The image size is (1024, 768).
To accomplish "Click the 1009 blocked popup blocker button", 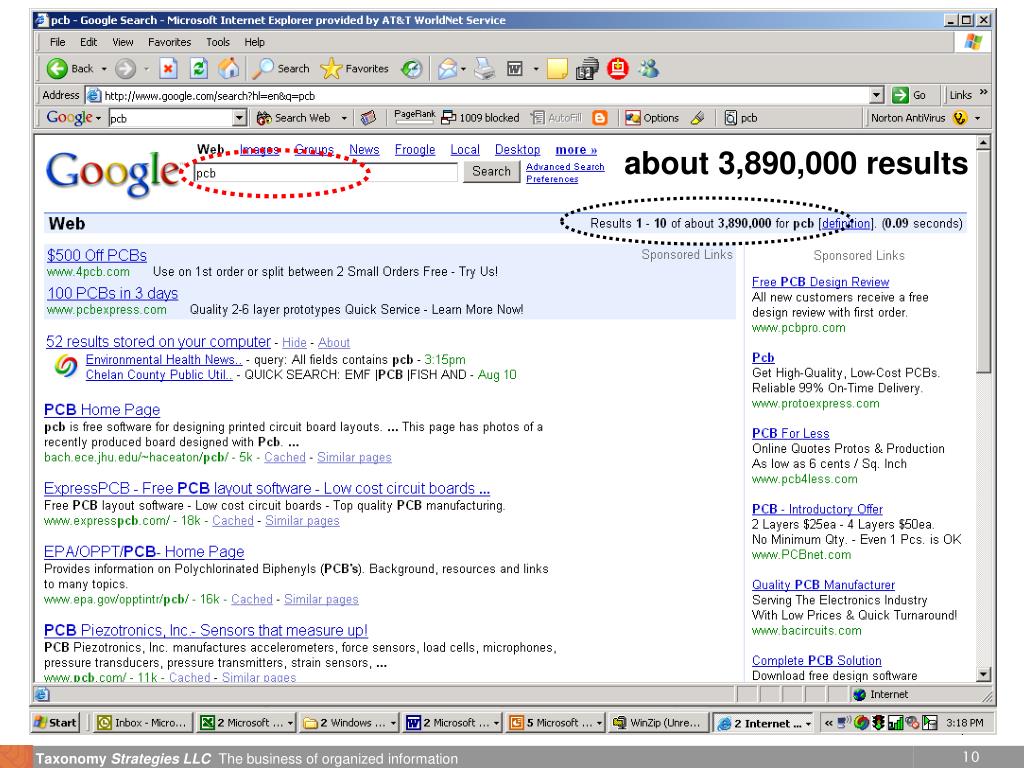I will click(480, 118).
